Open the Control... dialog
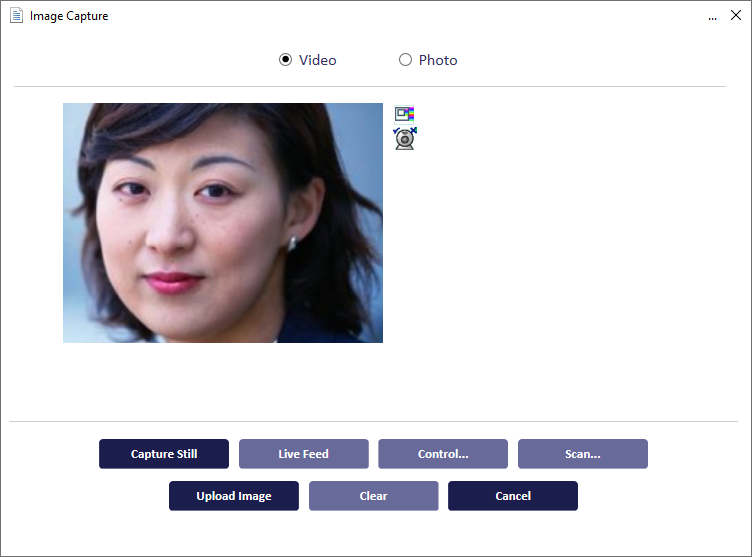The image size is (752, 557). 443,454
